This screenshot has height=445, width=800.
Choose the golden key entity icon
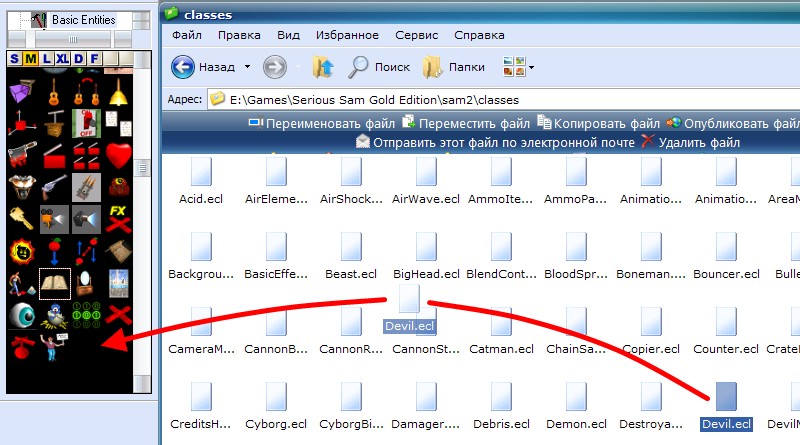(x=21, y=219)
